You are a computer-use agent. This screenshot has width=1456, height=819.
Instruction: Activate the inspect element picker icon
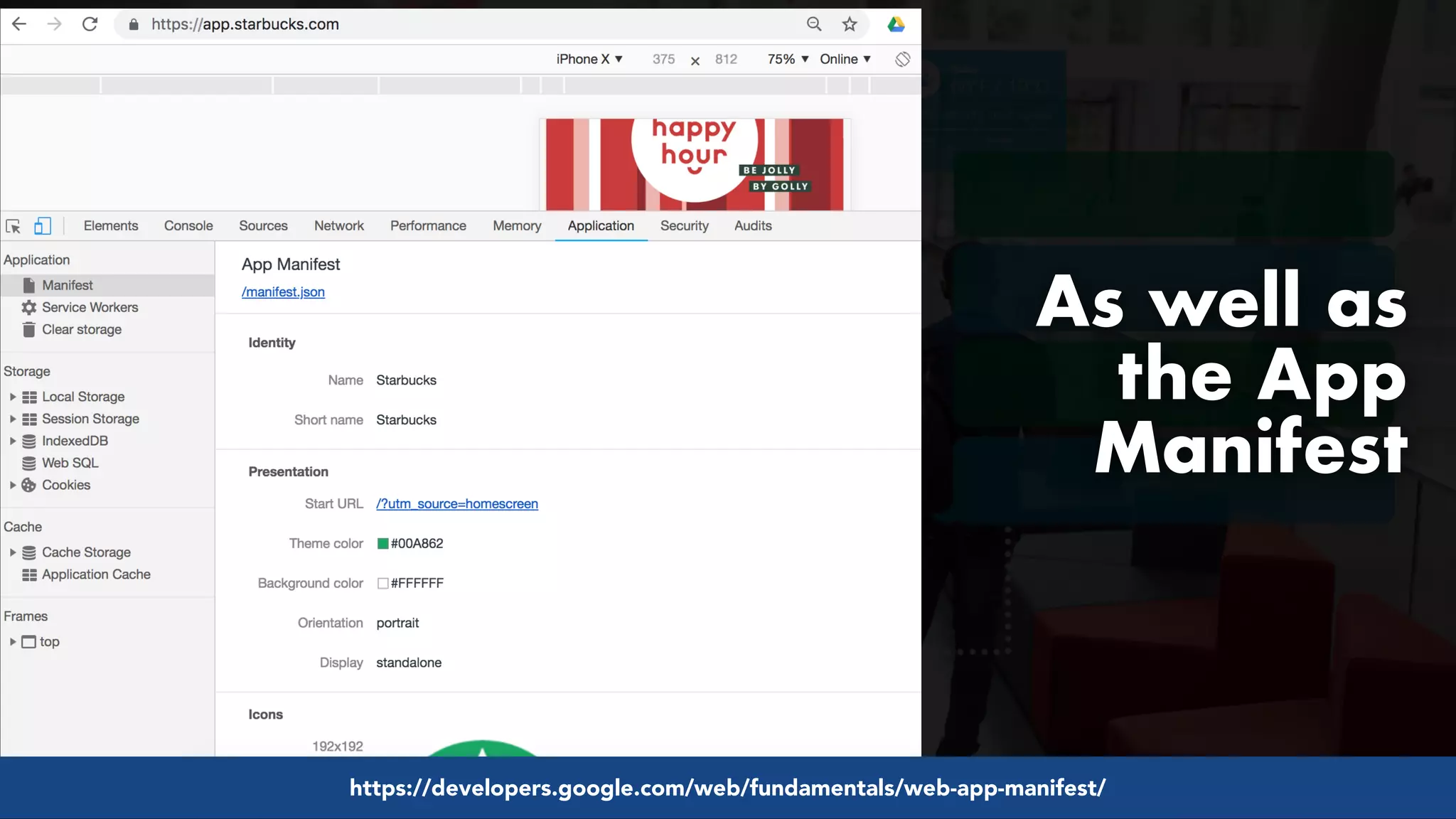[x=14, y=226]
